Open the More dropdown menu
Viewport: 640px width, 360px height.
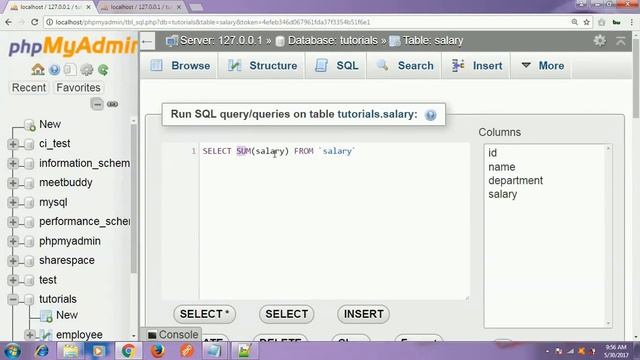pos(542,65)
